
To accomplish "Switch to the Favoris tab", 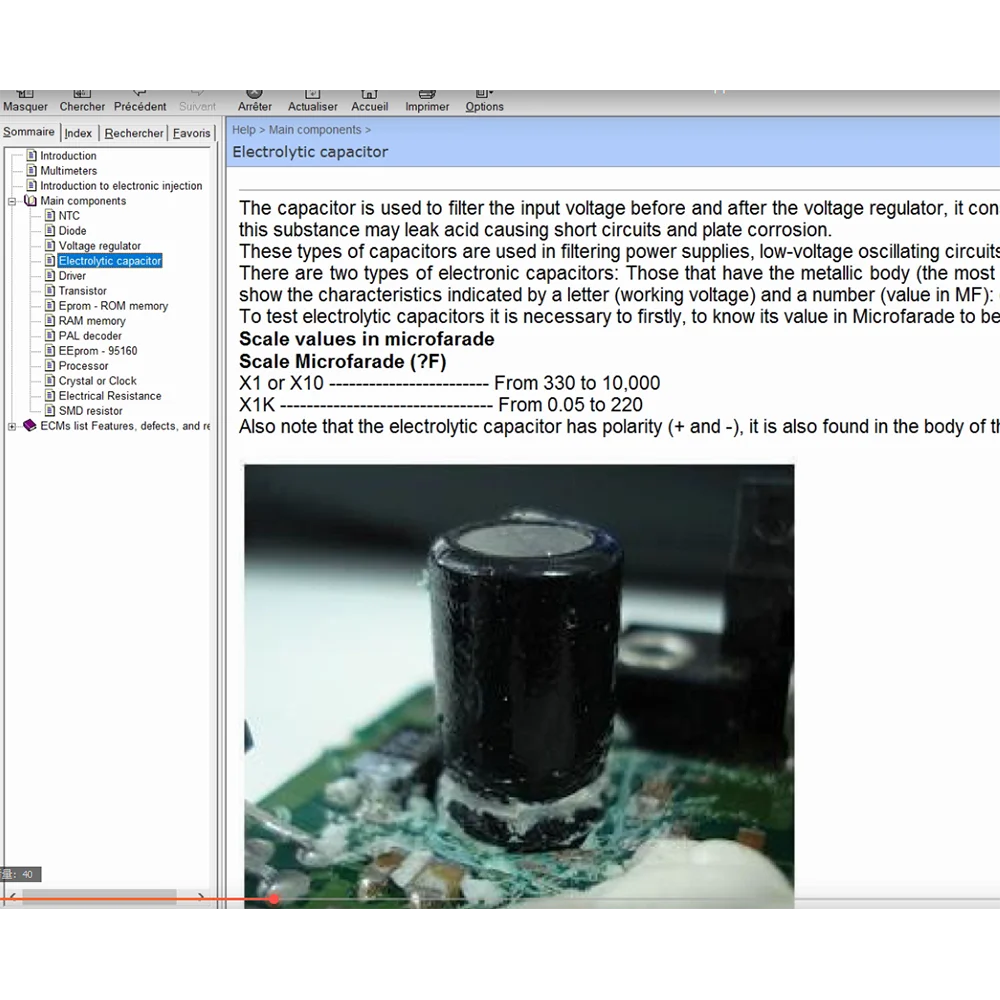I will pyautogui.click(x=191, y=133).
